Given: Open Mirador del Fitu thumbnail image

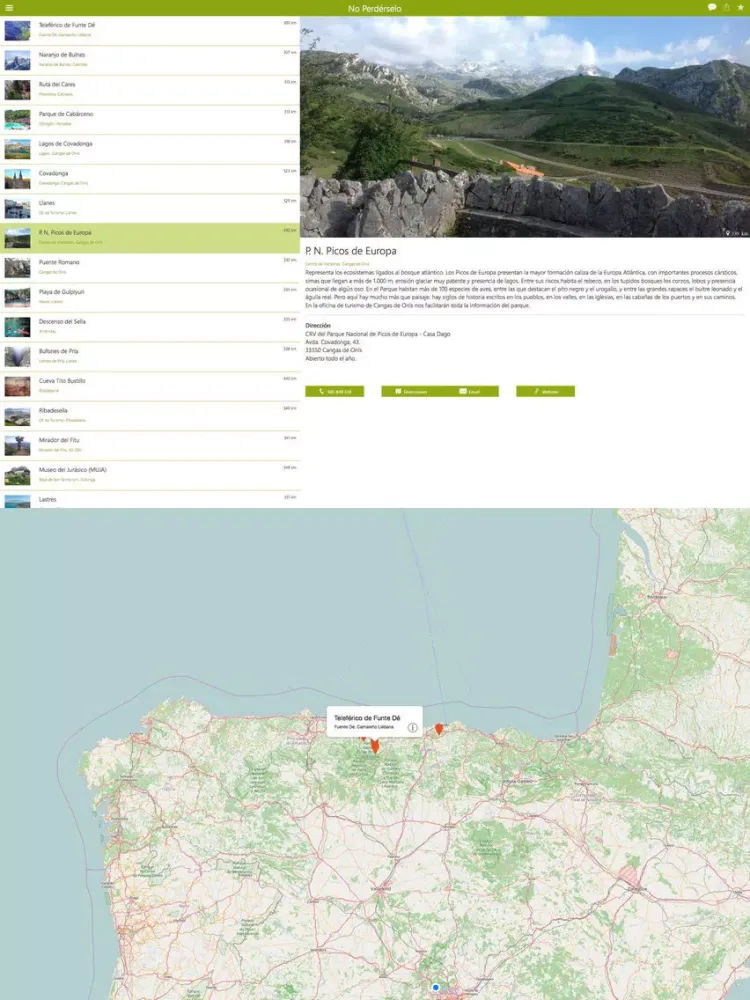Looking at the screenshot, I should tap(17, 446).
